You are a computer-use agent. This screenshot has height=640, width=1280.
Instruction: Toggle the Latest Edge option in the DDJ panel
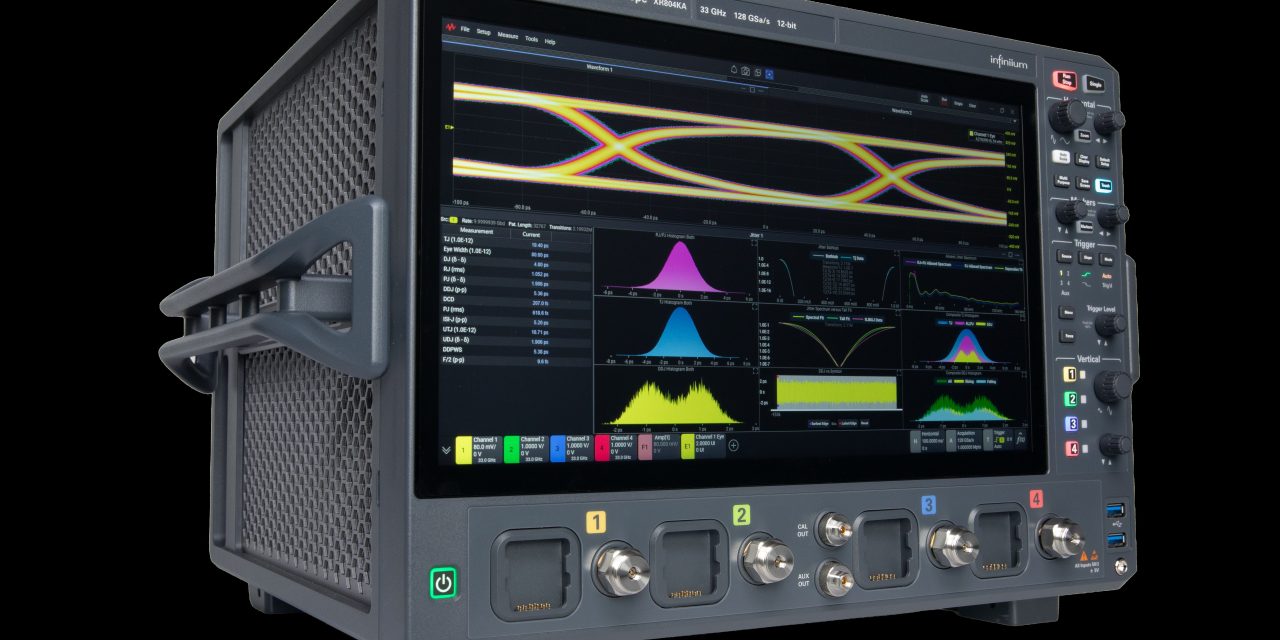pyautogui.click(x=847, y=423)
